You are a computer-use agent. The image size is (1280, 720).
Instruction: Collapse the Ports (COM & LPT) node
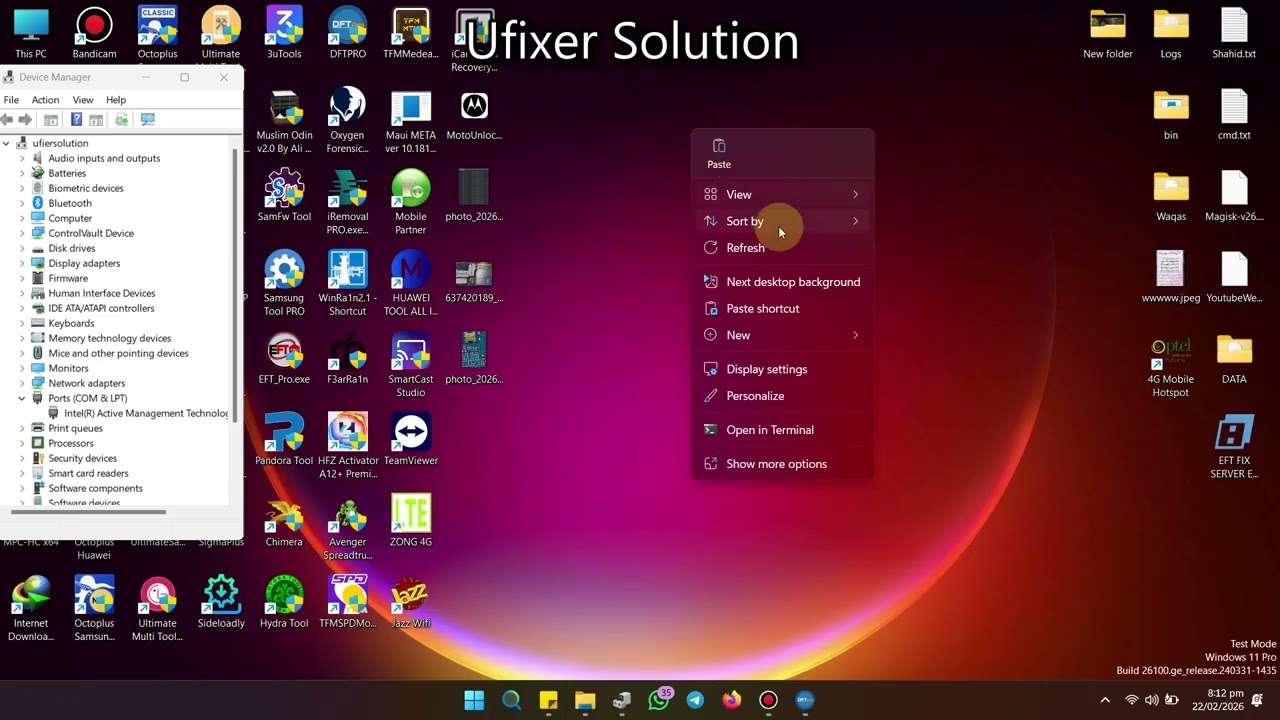[22, 398]
